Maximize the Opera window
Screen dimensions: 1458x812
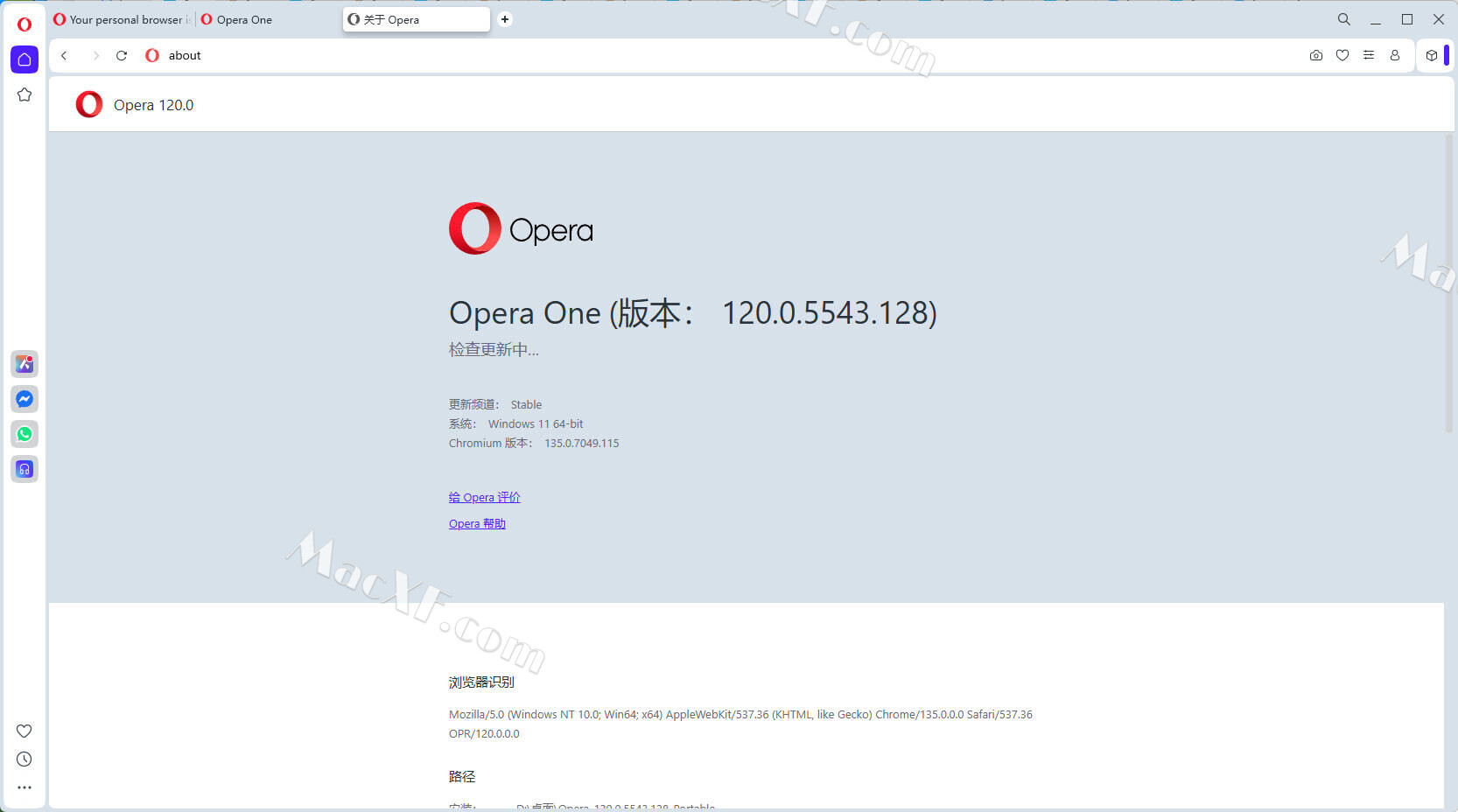pyautogui.click(x=1407, y=19)
